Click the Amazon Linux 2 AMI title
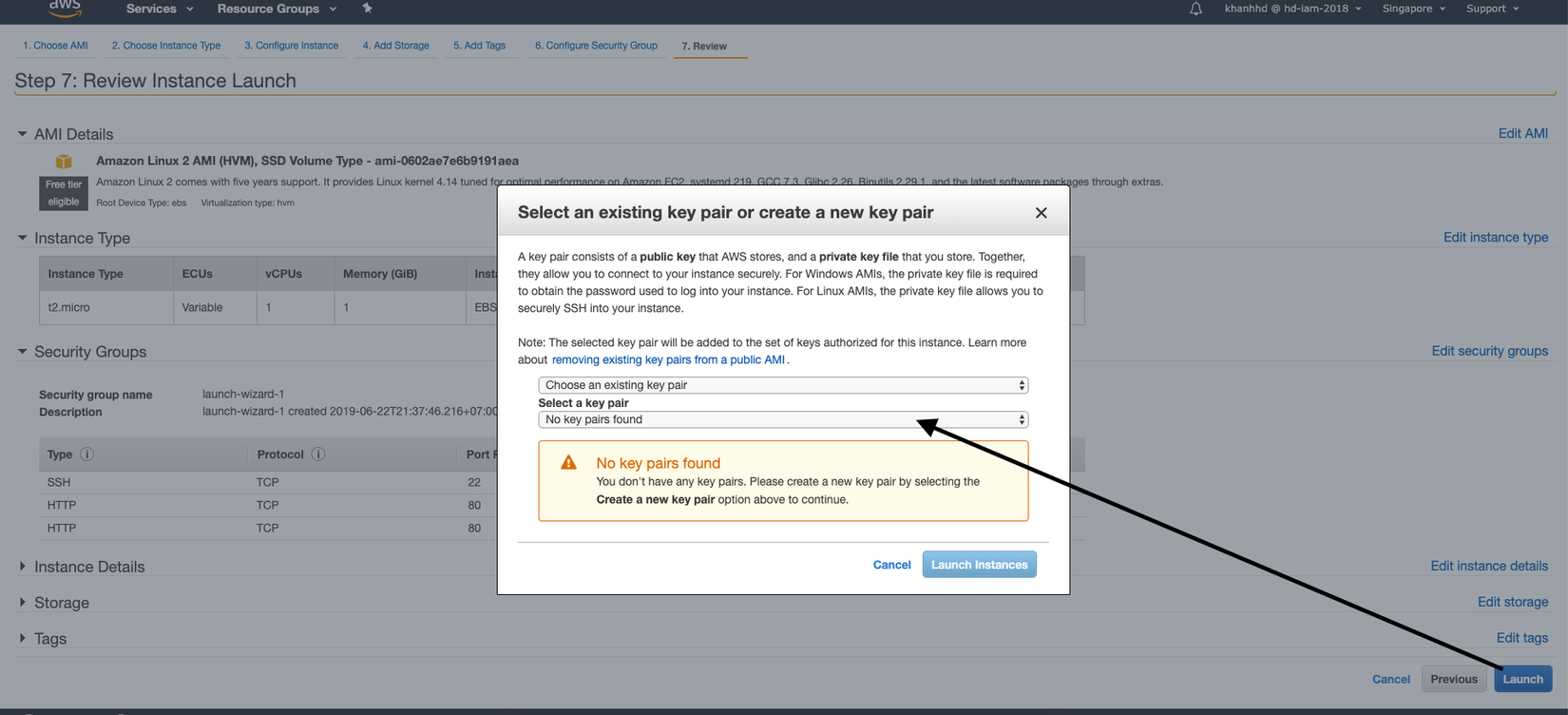The height and width of the screenshot is (715, 1568). point(307,161)
